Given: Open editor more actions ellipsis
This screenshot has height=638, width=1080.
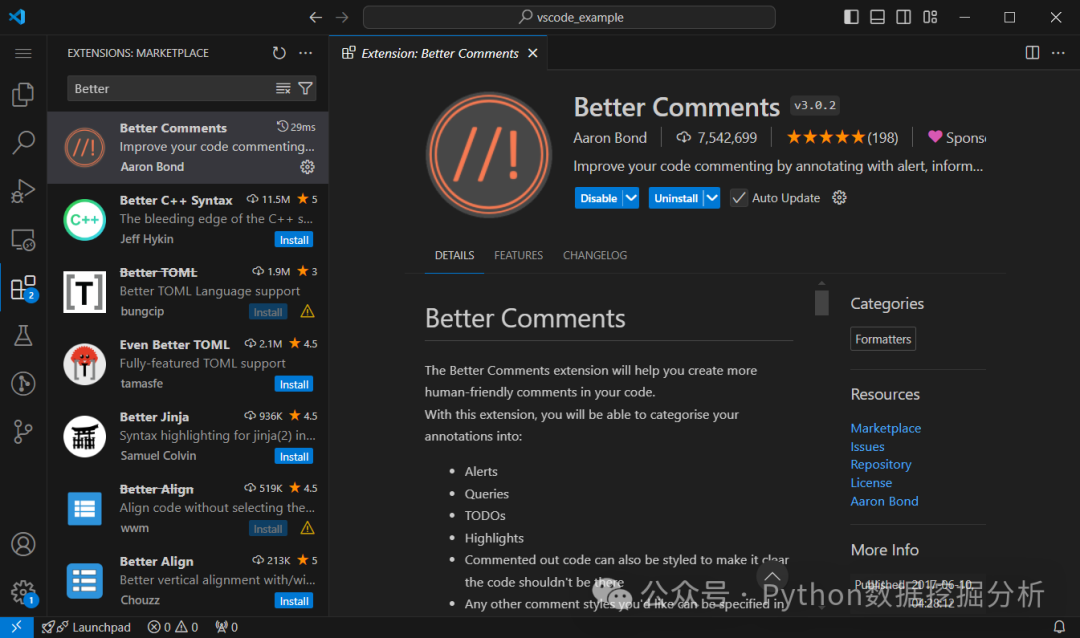Looking at the screenshot, I should pyautogui.click(x=1058, y=53).
